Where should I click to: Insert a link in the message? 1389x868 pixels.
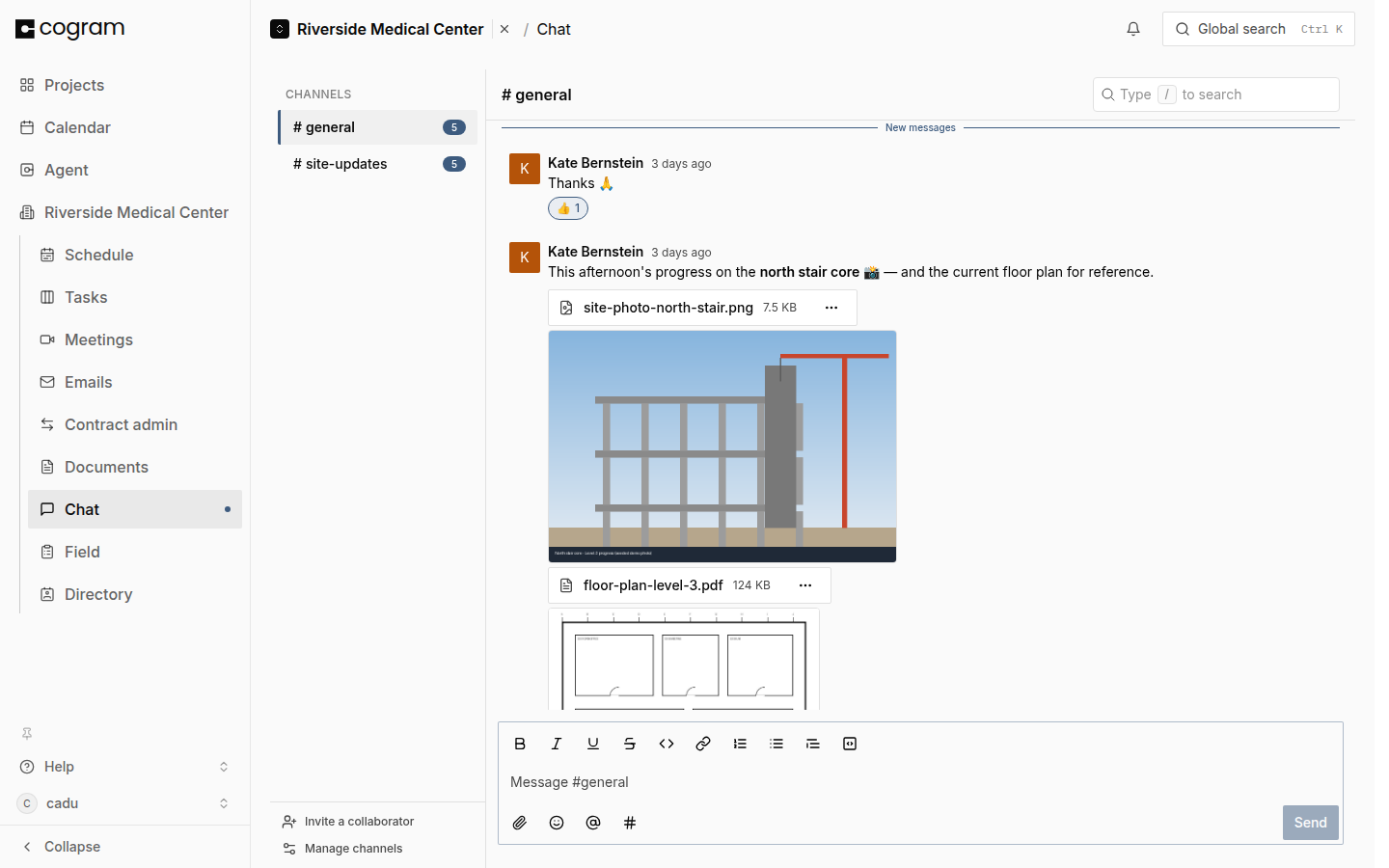point(703,744)
